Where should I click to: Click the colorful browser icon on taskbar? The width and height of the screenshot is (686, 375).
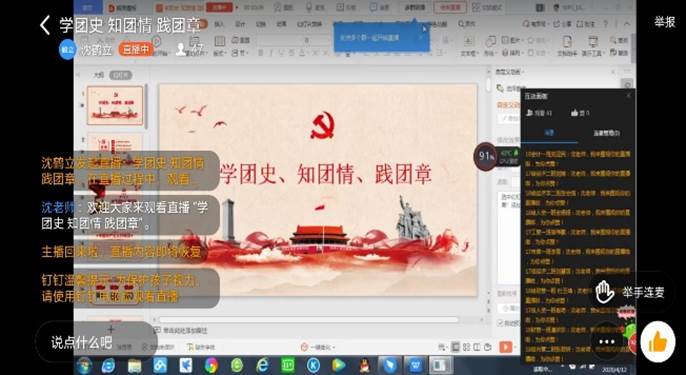(211, 365)
